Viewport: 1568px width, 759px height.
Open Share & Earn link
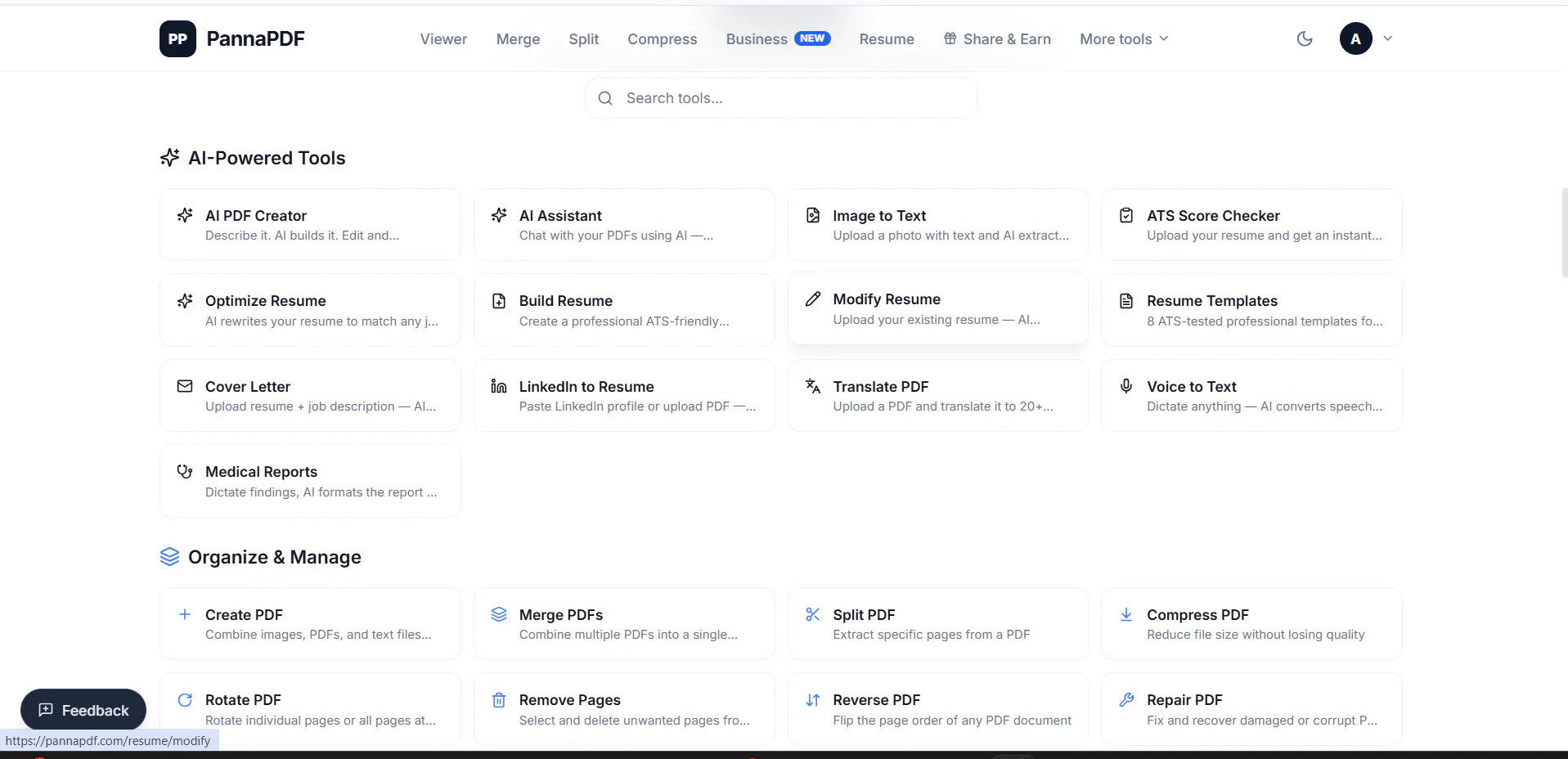pos(997,39)
